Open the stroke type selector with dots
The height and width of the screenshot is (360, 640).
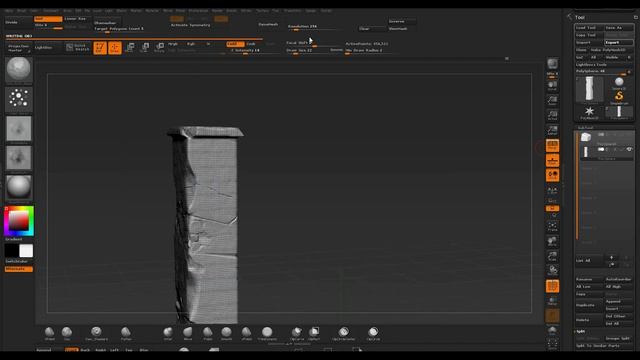pyautogui.click(x=18, y=99)
